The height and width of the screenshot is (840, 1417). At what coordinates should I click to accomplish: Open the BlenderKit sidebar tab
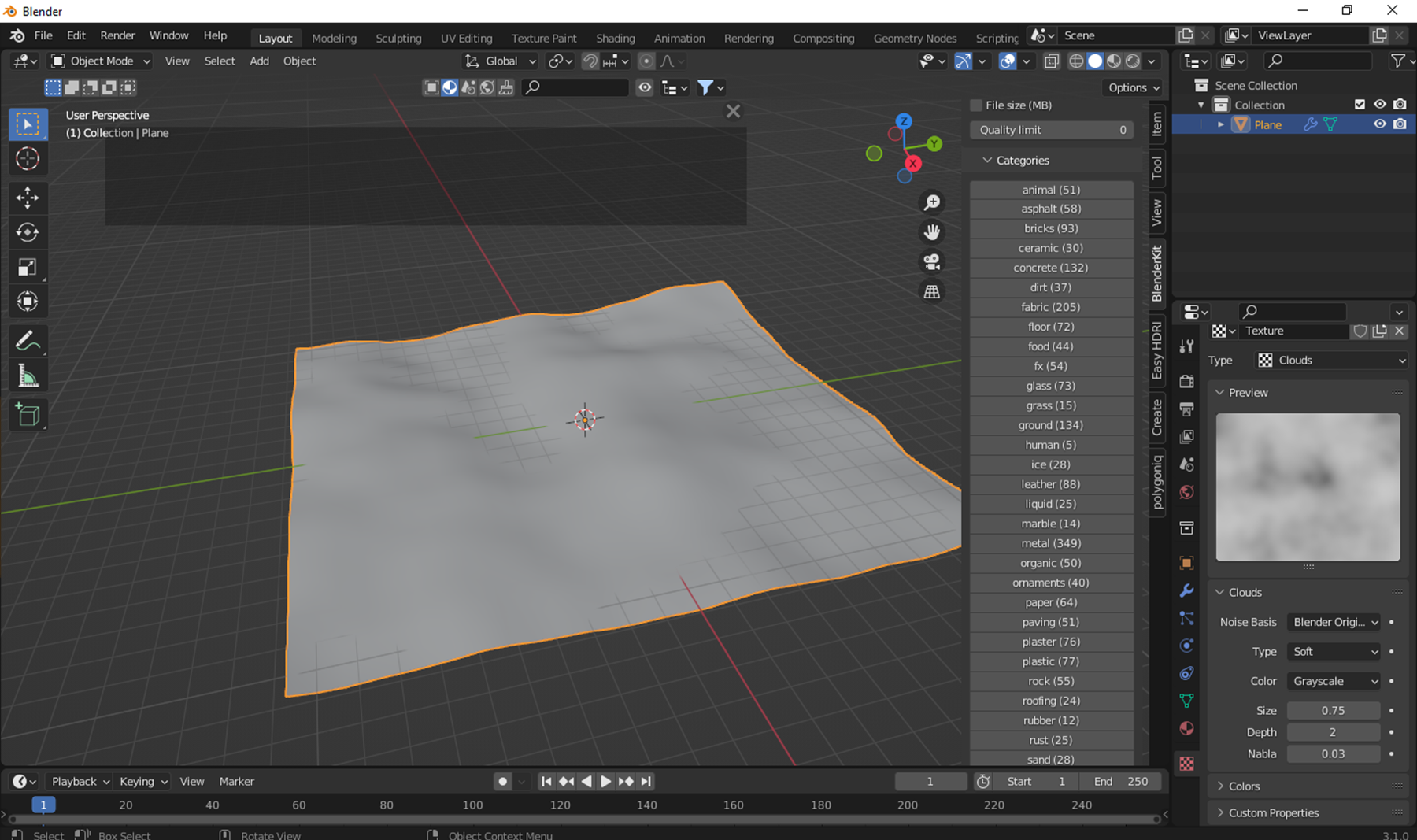(x=1156, y=273)
